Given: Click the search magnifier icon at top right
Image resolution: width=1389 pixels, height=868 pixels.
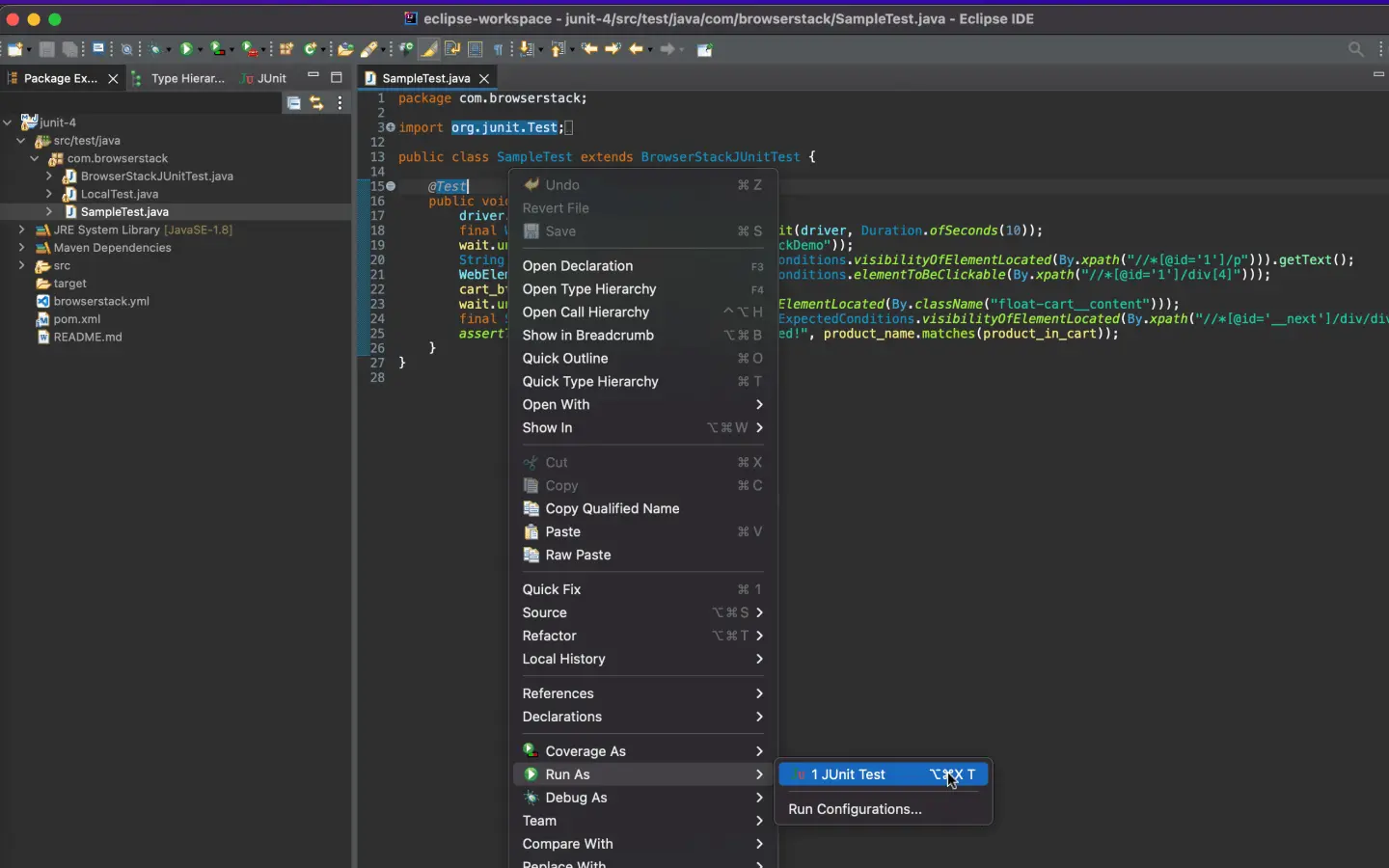Looking at the screenshot, I should [1355, 49].
